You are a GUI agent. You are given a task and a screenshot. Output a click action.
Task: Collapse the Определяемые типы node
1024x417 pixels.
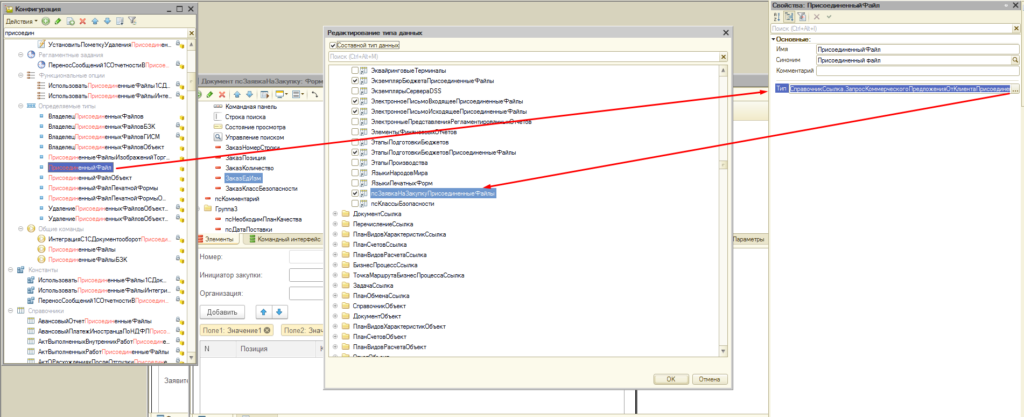point(22,106)
